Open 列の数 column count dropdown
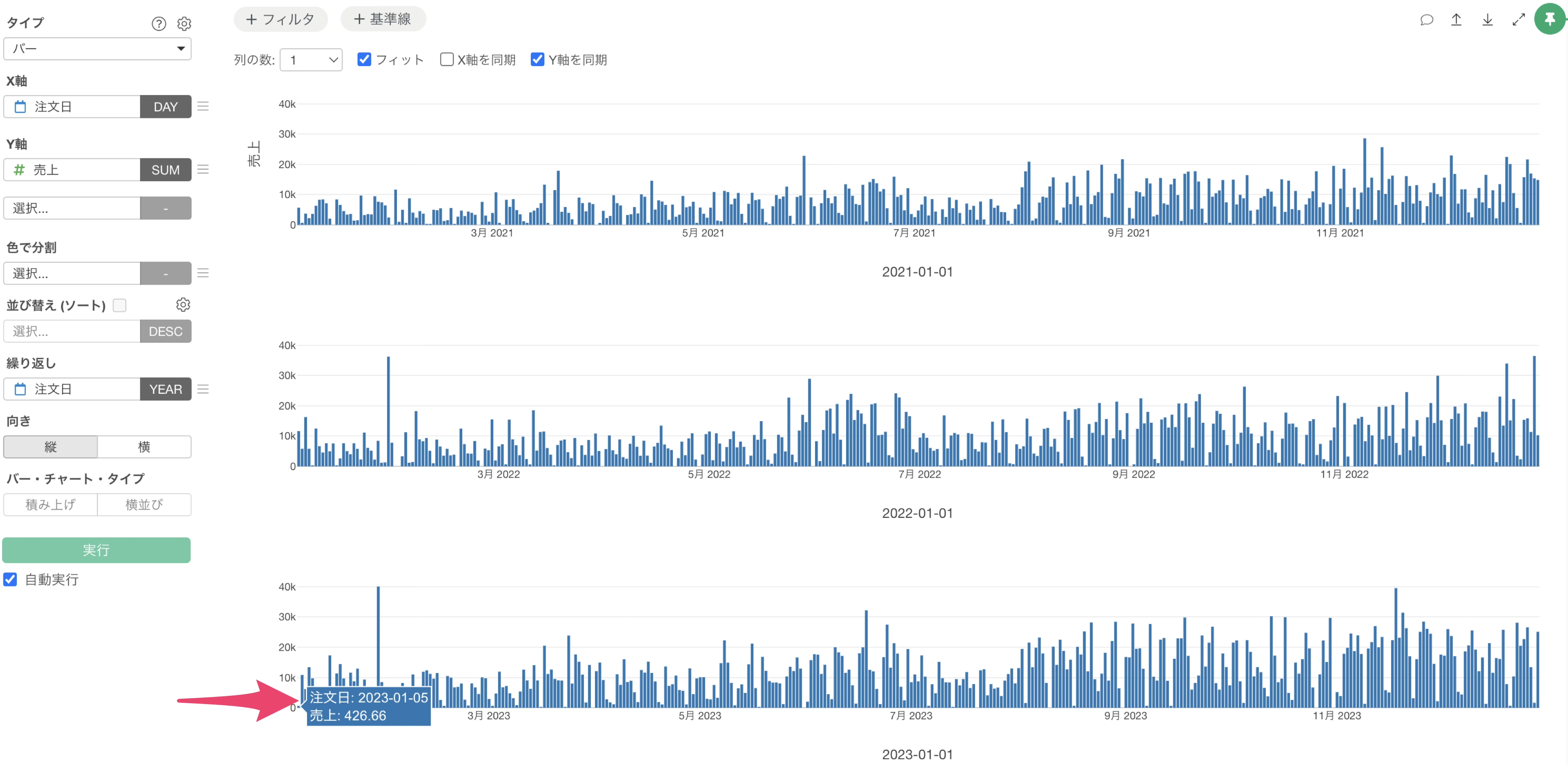The width and height of the screenshot is (1568, 764). point(311,60)
